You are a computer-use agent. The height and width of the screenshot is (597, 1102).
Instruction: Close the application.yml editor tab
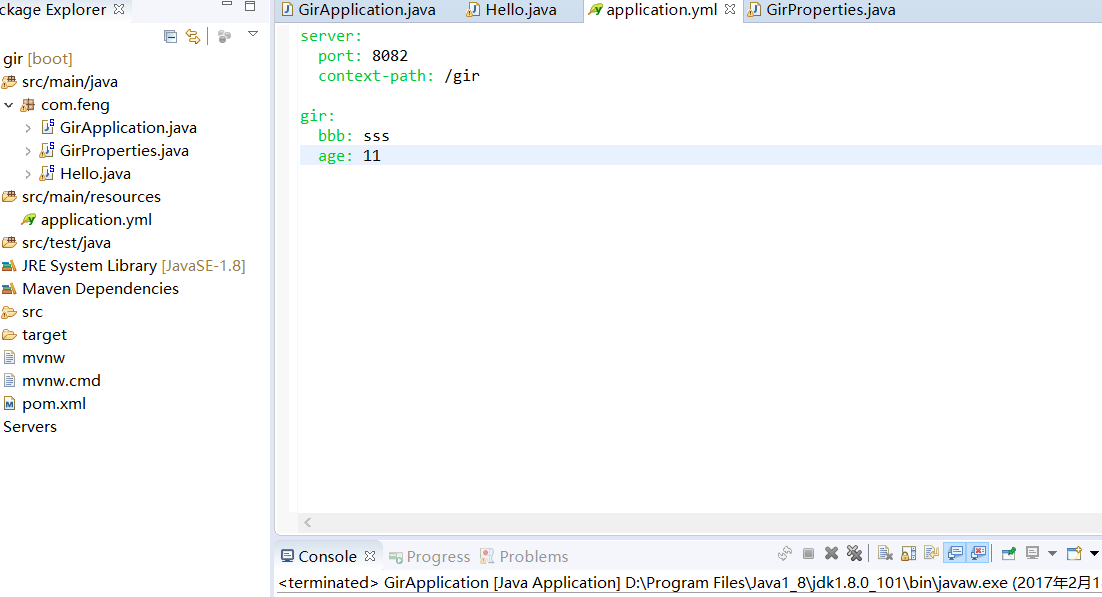[x=730, y=9]
